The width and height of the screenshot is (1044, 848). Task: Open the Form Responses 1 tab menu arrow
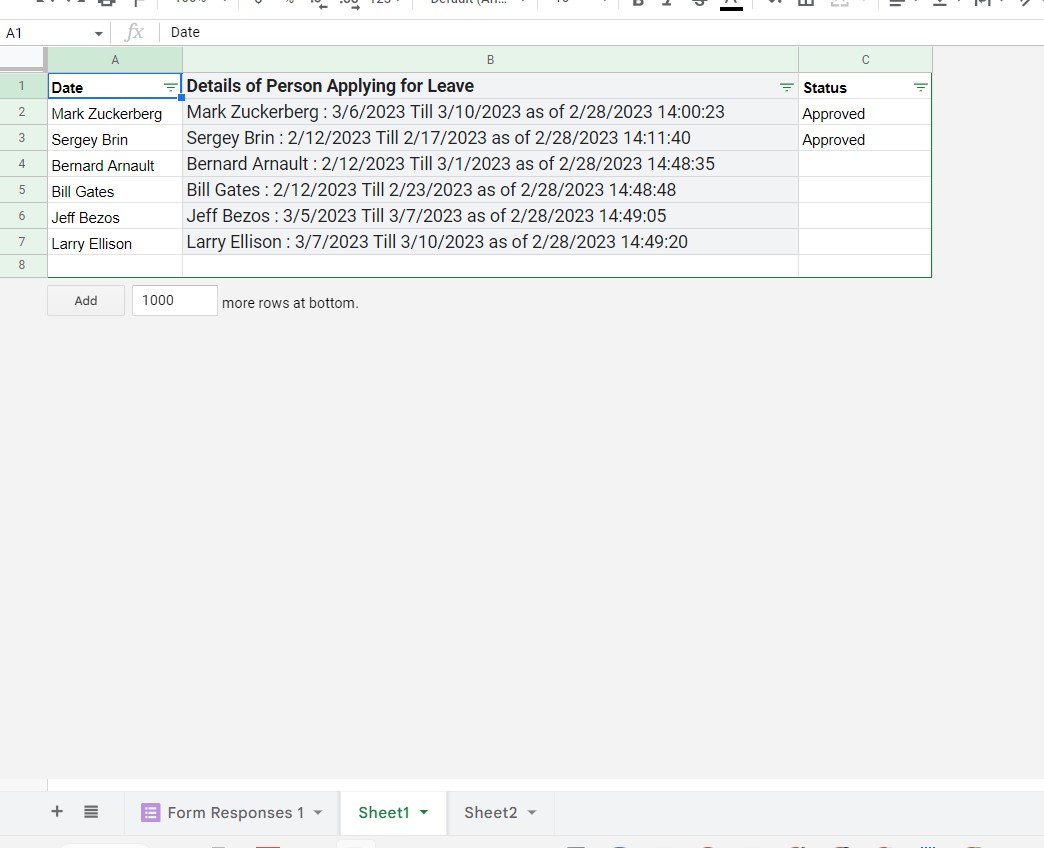[x=318, y=812]
